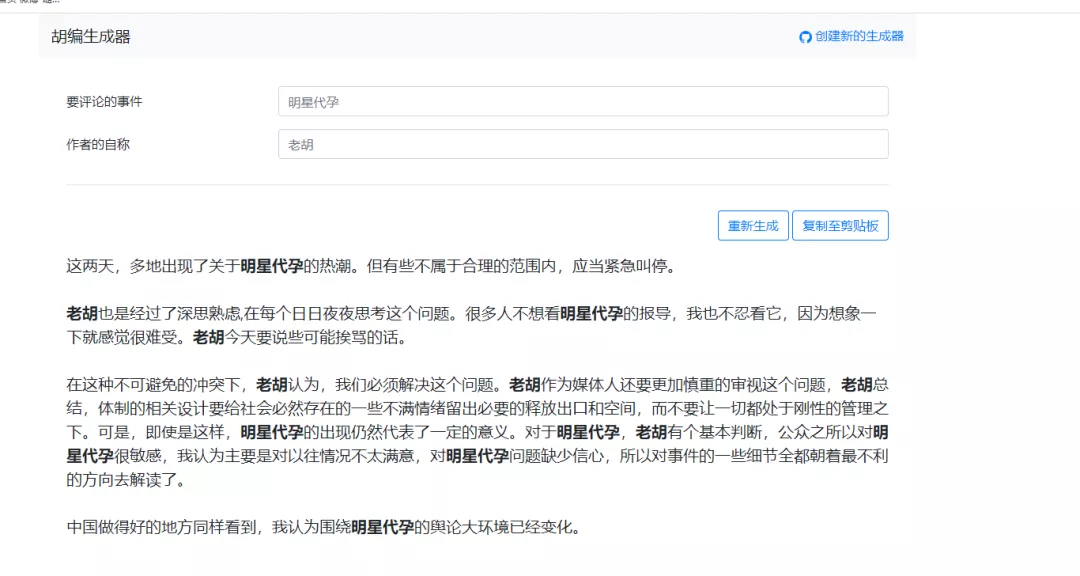1080x576 pixels.
Task: Click the paragraph beginning 老胡也是经过了深思熟虑
Action: pos(471,326)
